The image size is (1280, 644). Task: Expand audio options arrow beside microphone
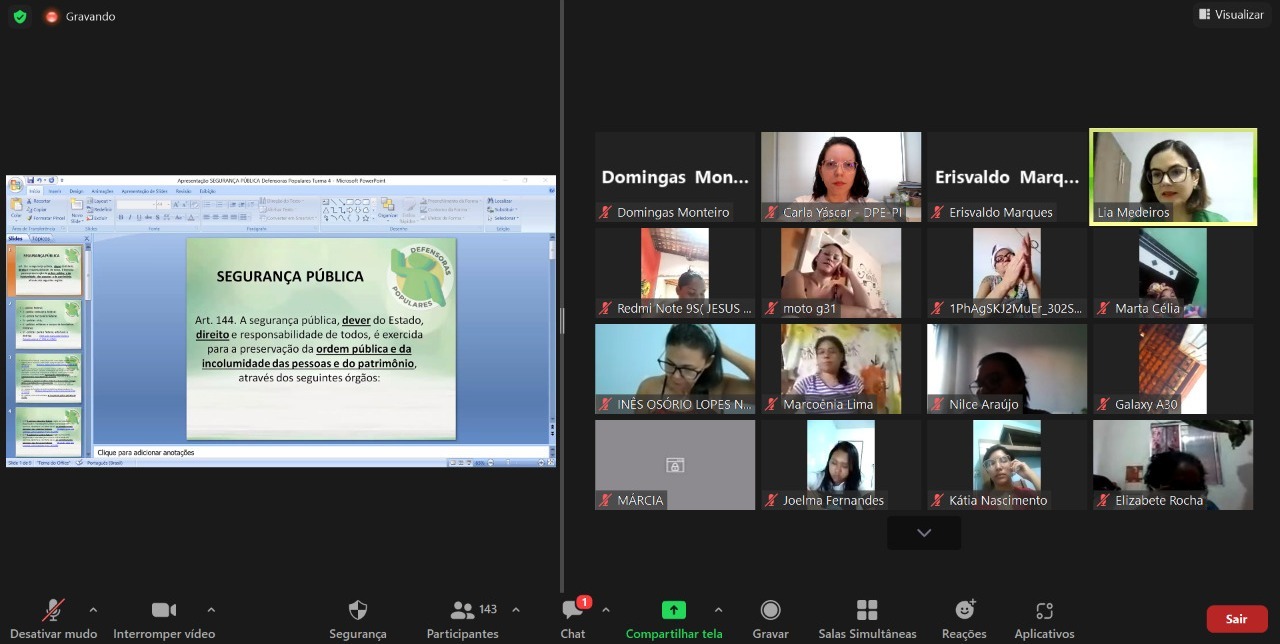[93, 609]
